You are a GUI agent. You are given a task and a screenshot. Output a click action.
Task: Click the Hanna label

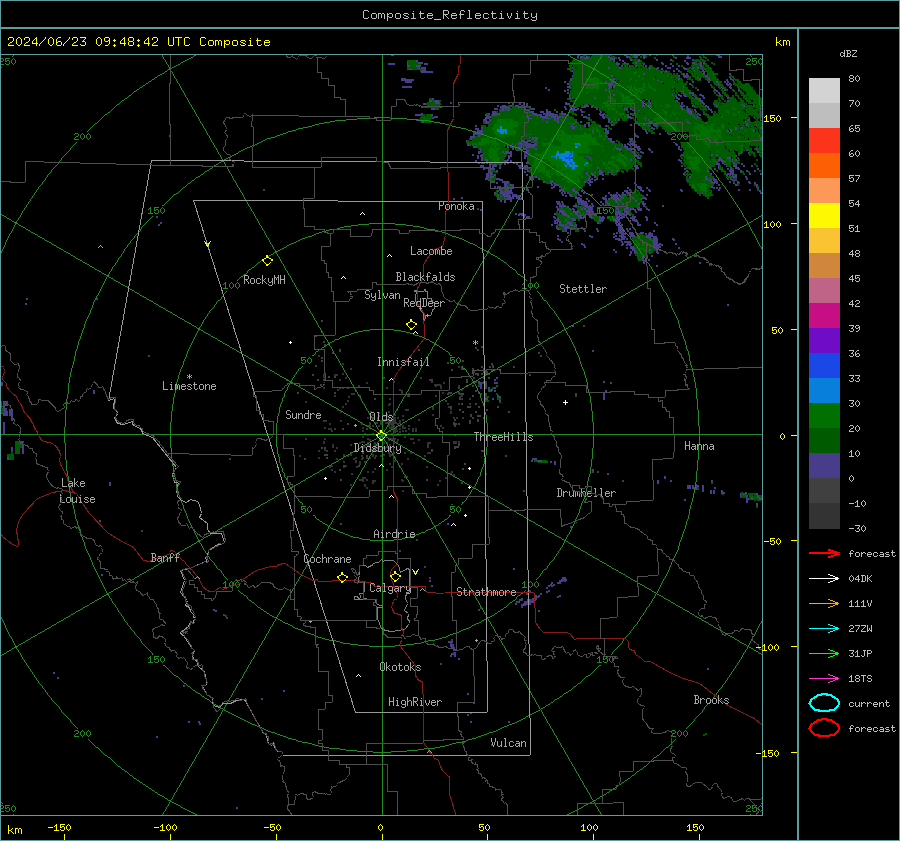pyautogui.click(x=699, y=446)
